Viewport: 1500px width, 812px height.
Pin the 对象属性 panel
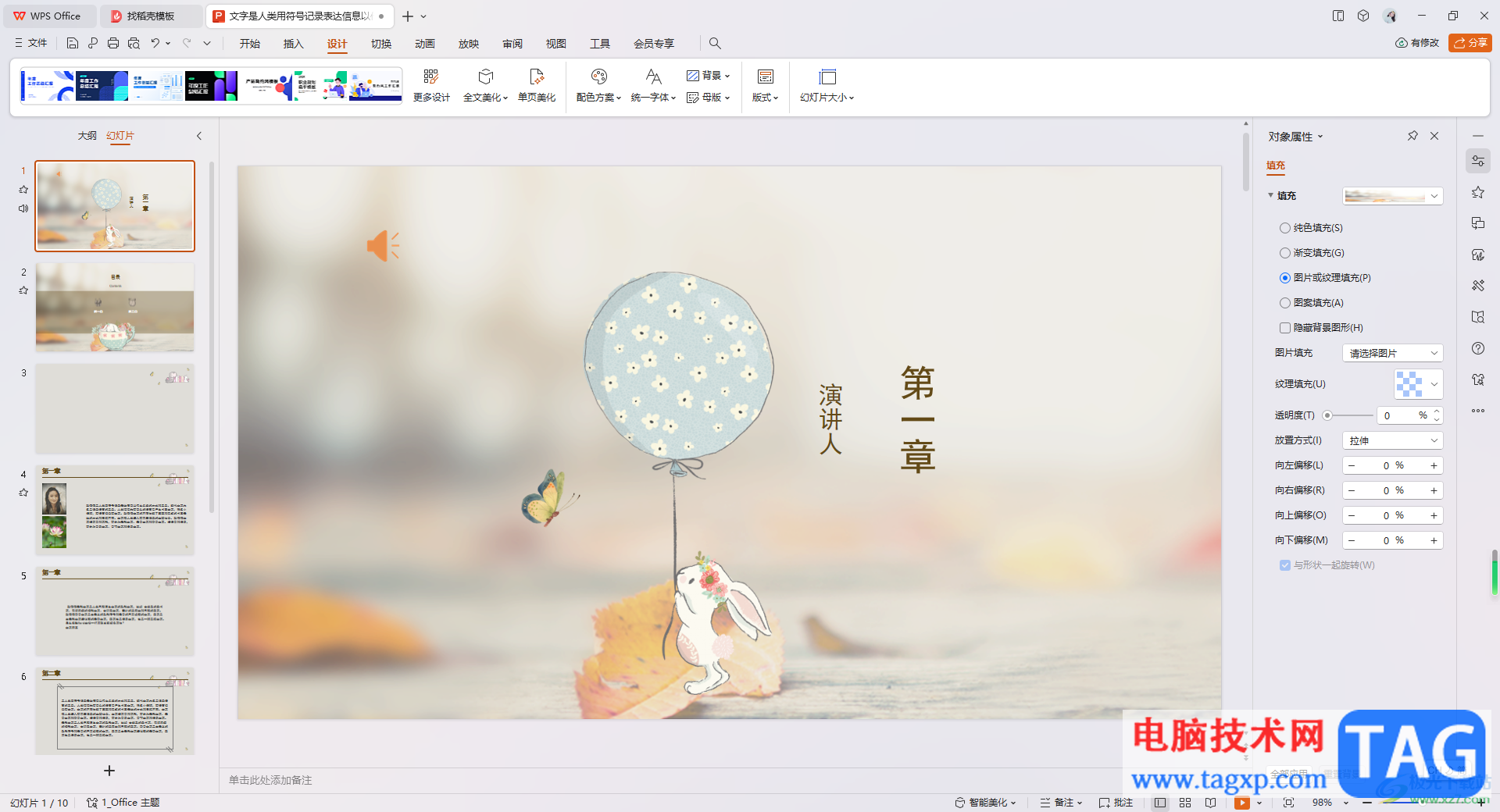(1412, 136)
